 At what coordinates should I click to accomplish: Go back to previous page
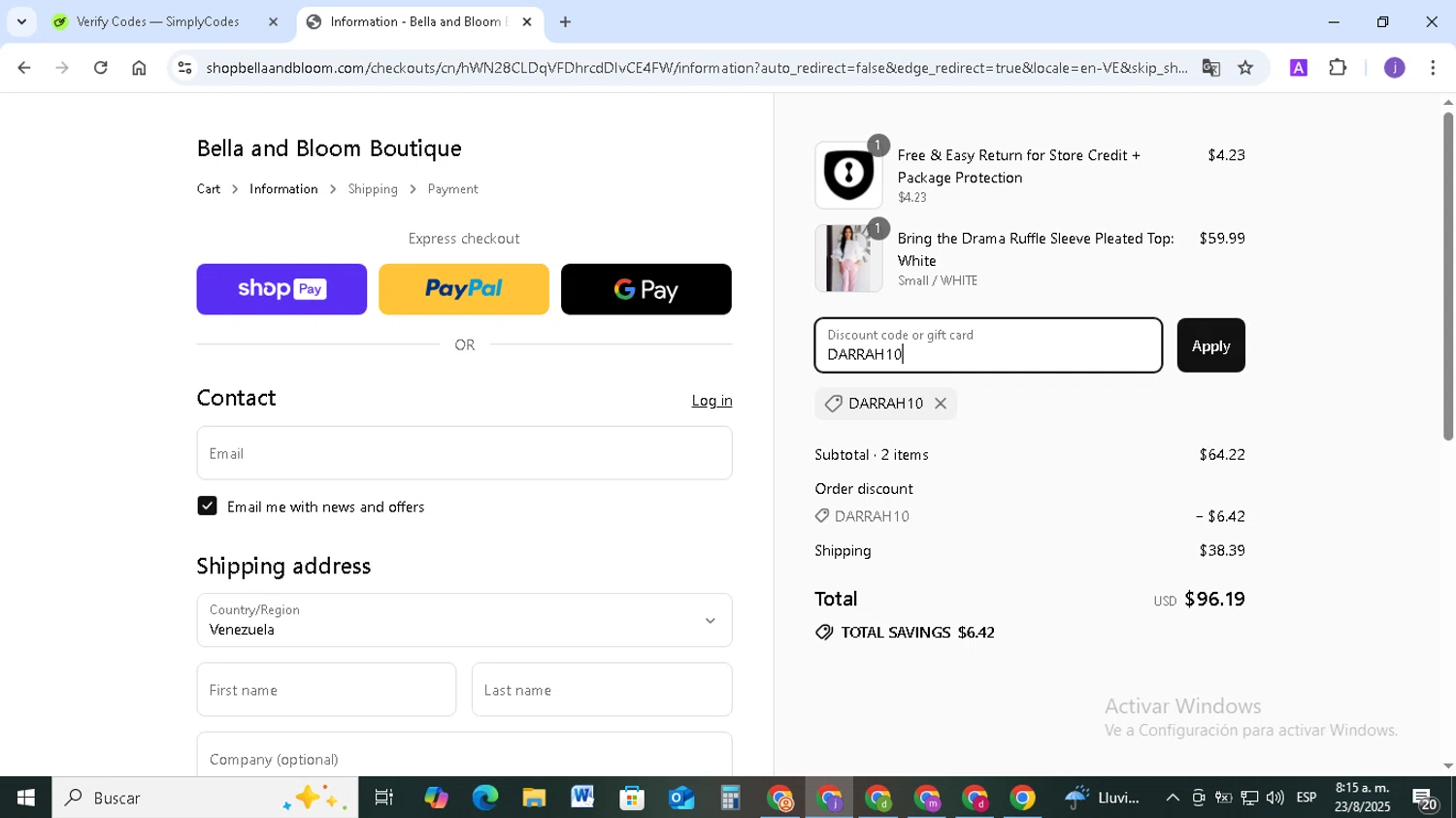(x=24, y=68)
